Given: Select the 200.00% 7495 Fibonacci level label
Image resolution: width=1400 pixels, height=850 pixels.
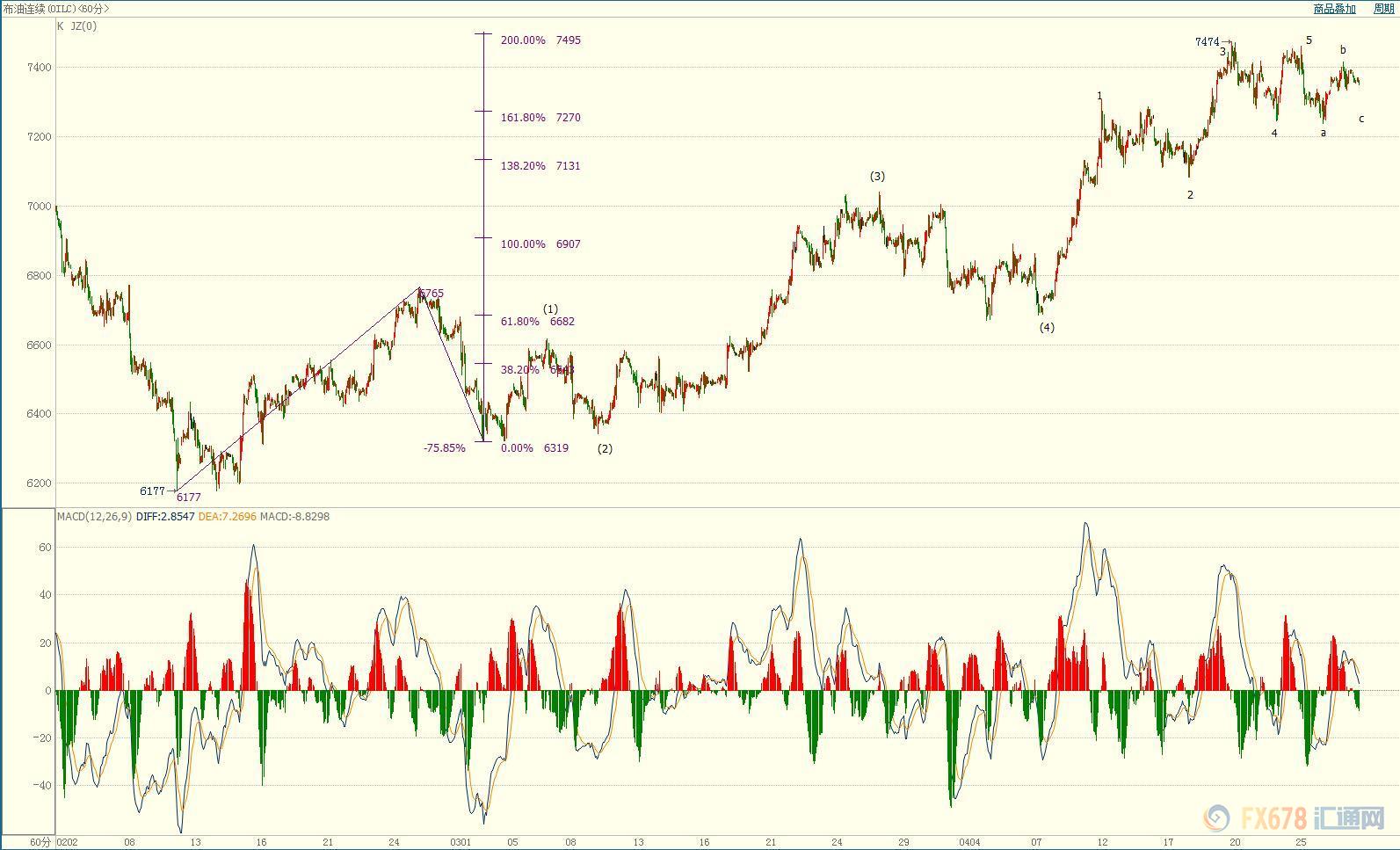Looking at the screenshot, I should [x=540, y=40].
